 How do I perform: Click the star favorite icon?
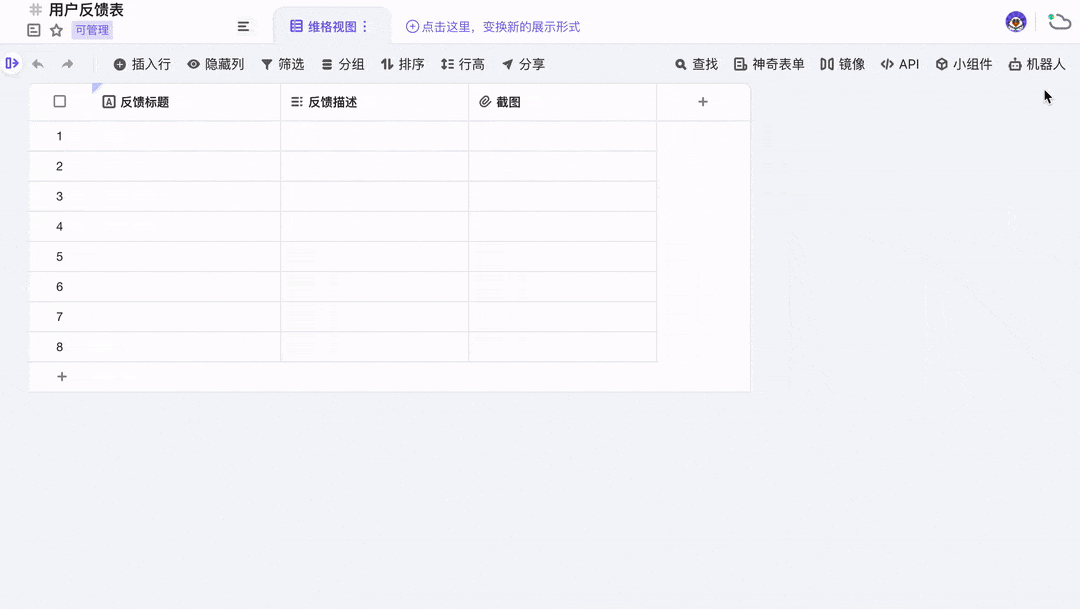tap(56, 30)
